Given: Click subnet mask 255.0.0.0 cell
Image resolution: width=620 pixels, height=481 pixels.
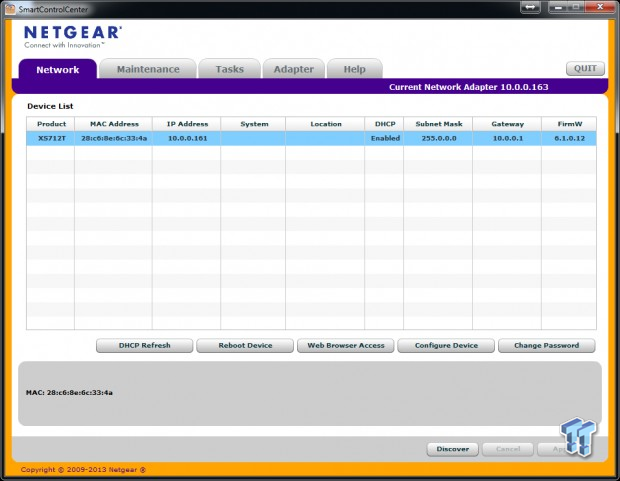Looking at the screenshot, I should point(438,138).
